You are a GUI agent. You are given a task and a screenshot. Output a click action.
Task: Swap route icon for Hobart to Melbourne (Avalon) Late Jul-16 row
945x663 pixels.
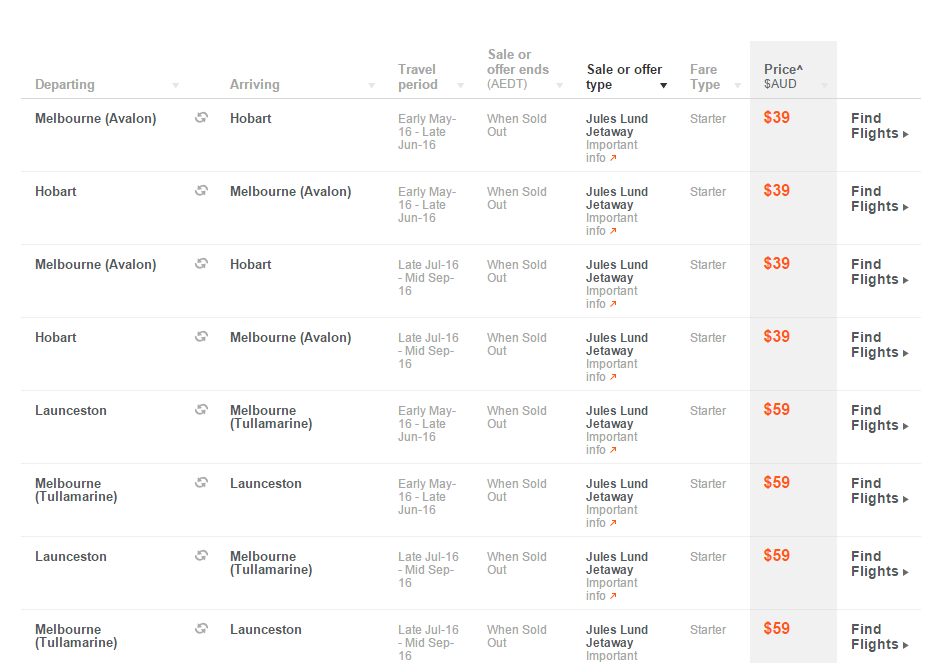click(201, 336)
